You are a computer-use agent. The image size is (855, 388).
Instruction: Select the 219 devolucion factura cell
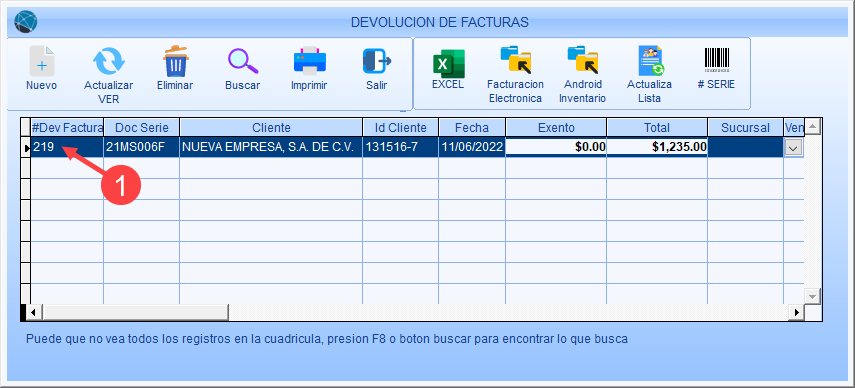(x=67, y=147)
